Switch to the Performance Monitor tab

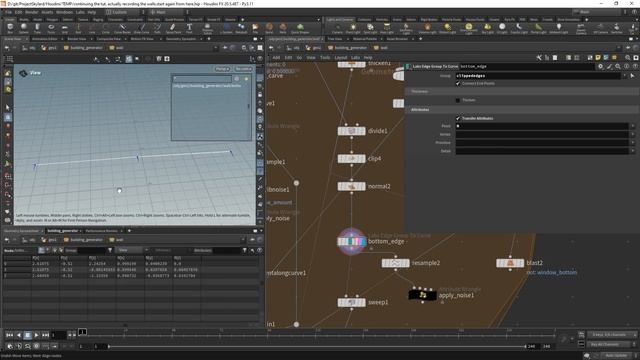tap(101, 231)
